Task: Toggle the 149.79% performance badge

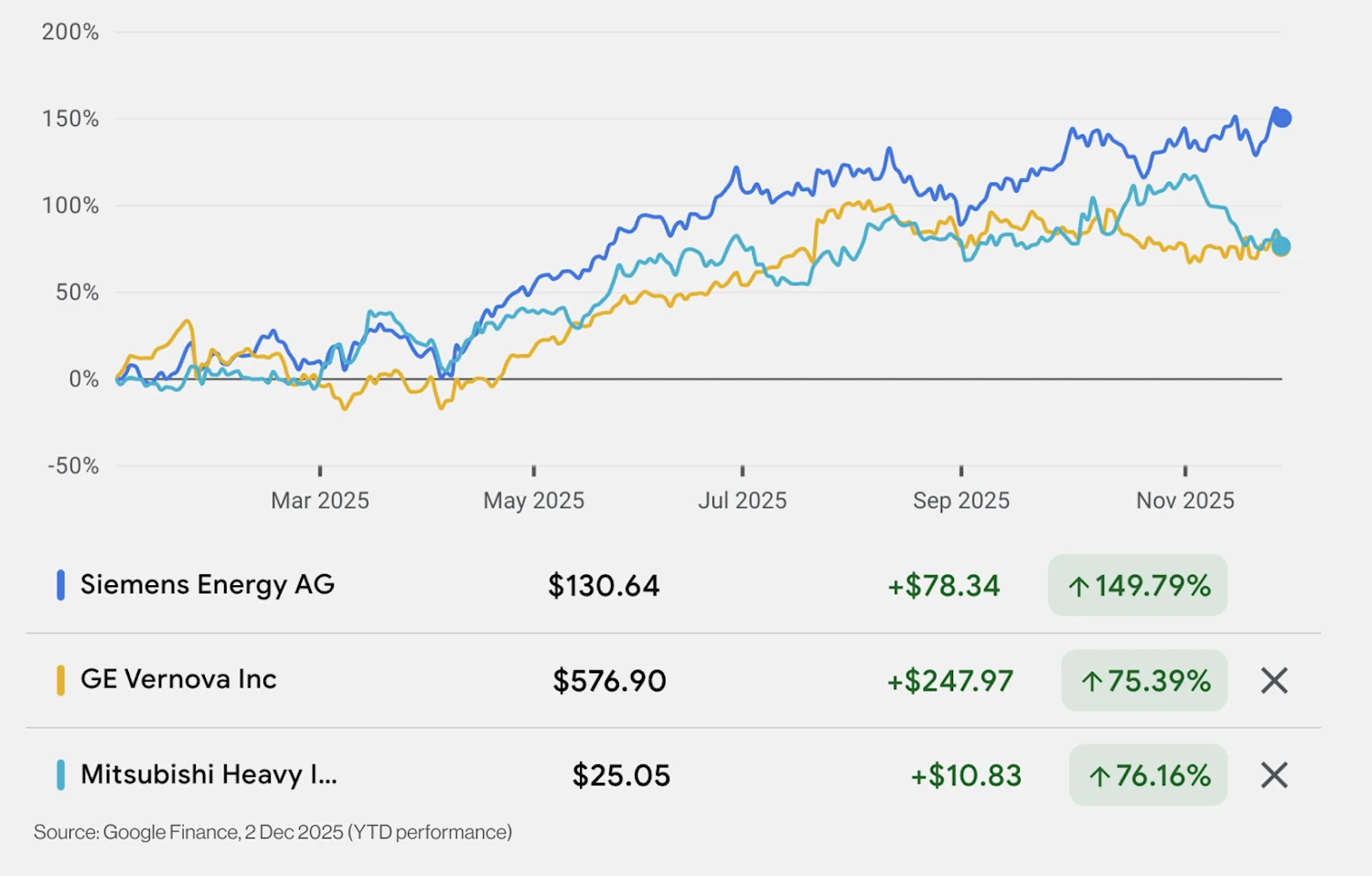Action: (x=1138, y=586)
